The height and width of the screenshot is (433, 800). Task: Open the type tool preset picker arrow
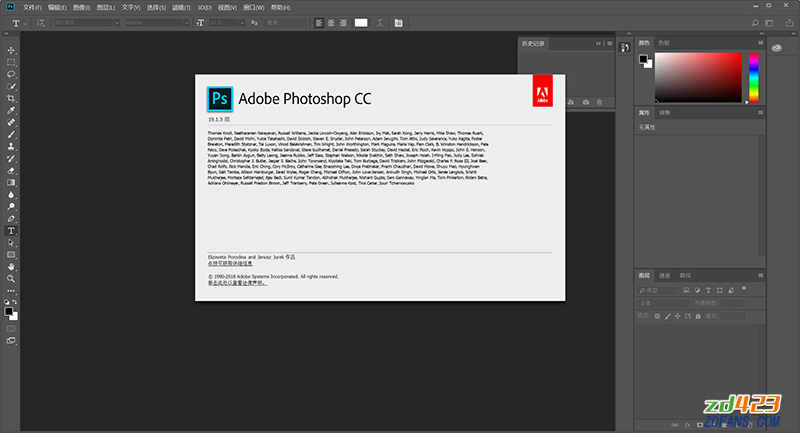25,23
